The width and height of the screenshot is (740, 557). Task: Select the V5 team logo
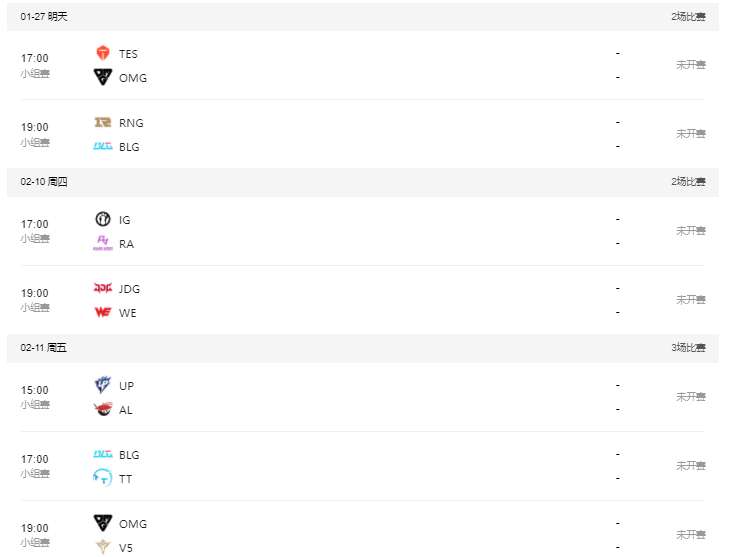(102, 547)
